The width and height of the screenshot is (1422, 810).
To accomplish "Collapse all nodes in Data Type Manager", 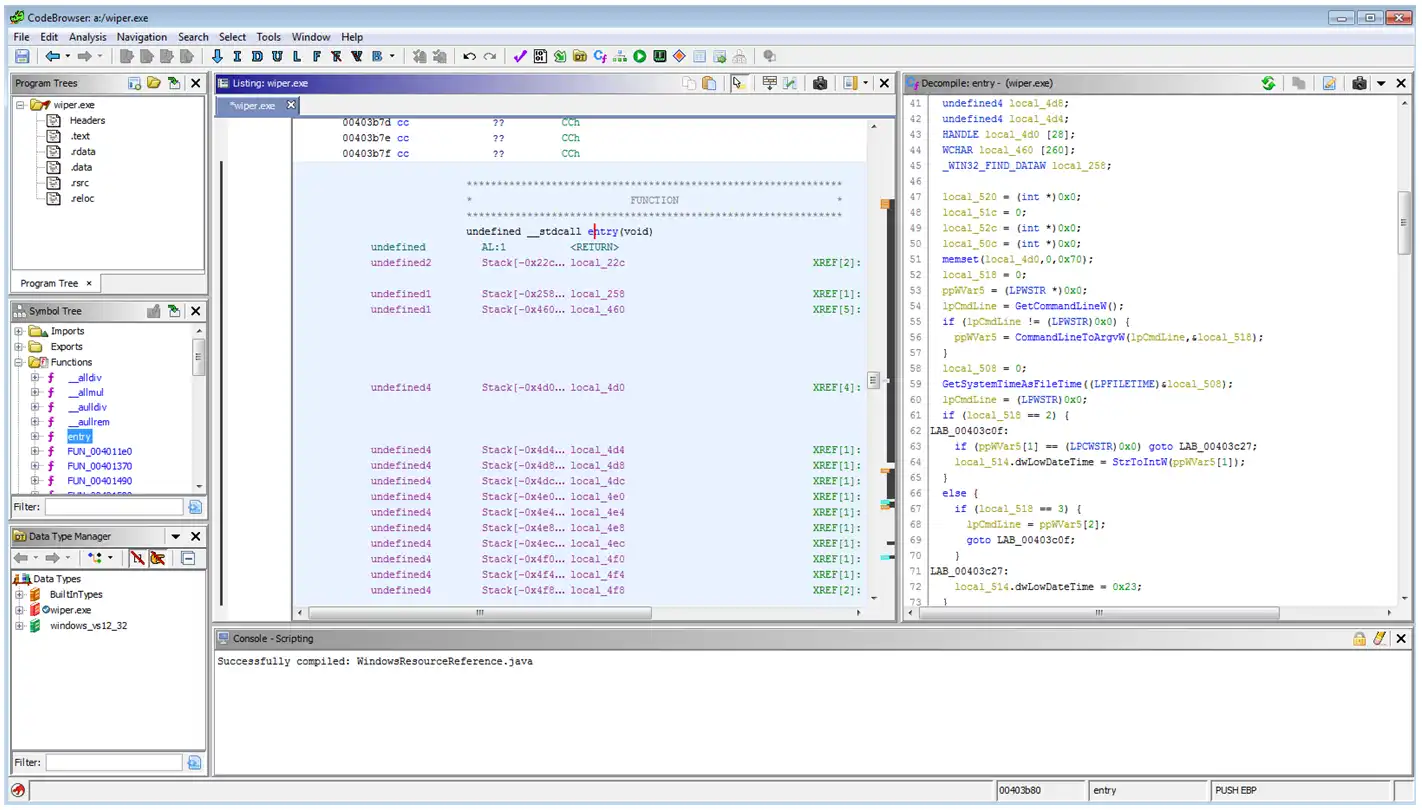I will [x=187, y=558].
